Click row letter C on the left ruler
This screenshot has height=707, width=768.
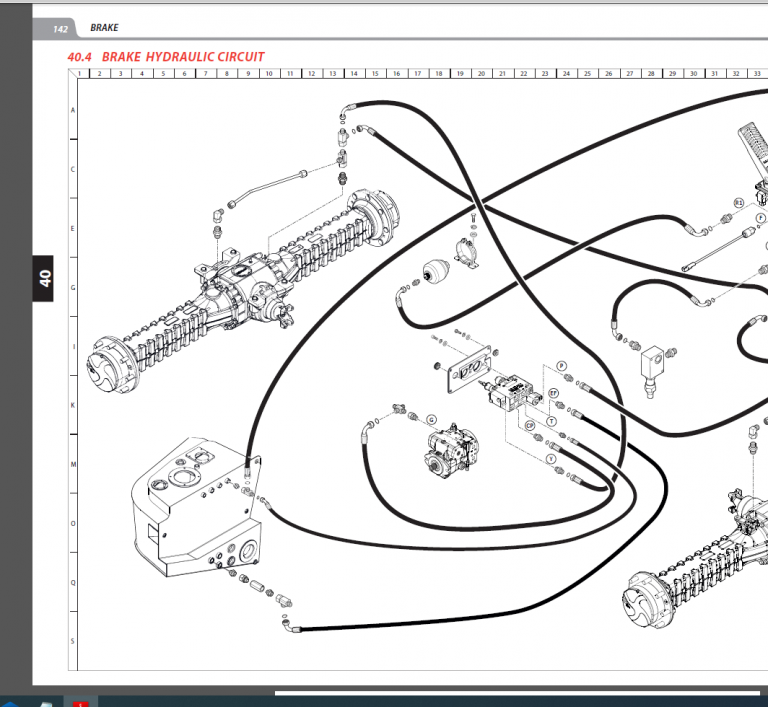(x=73, y=170)
